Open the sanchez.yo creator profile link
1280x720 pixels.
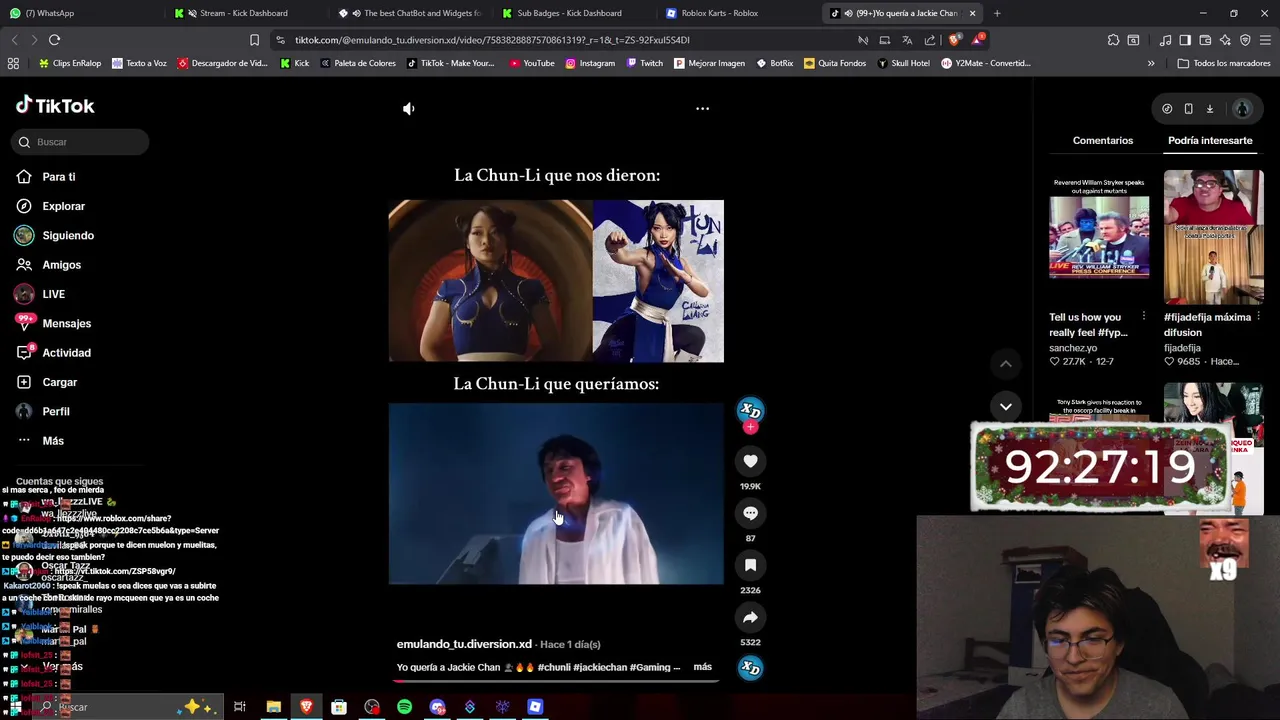click(1073, 348)
